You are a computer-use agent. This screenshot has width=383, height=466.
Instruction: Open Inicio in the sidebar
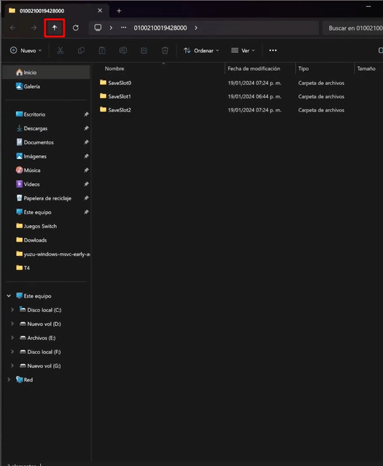(46, 72)
